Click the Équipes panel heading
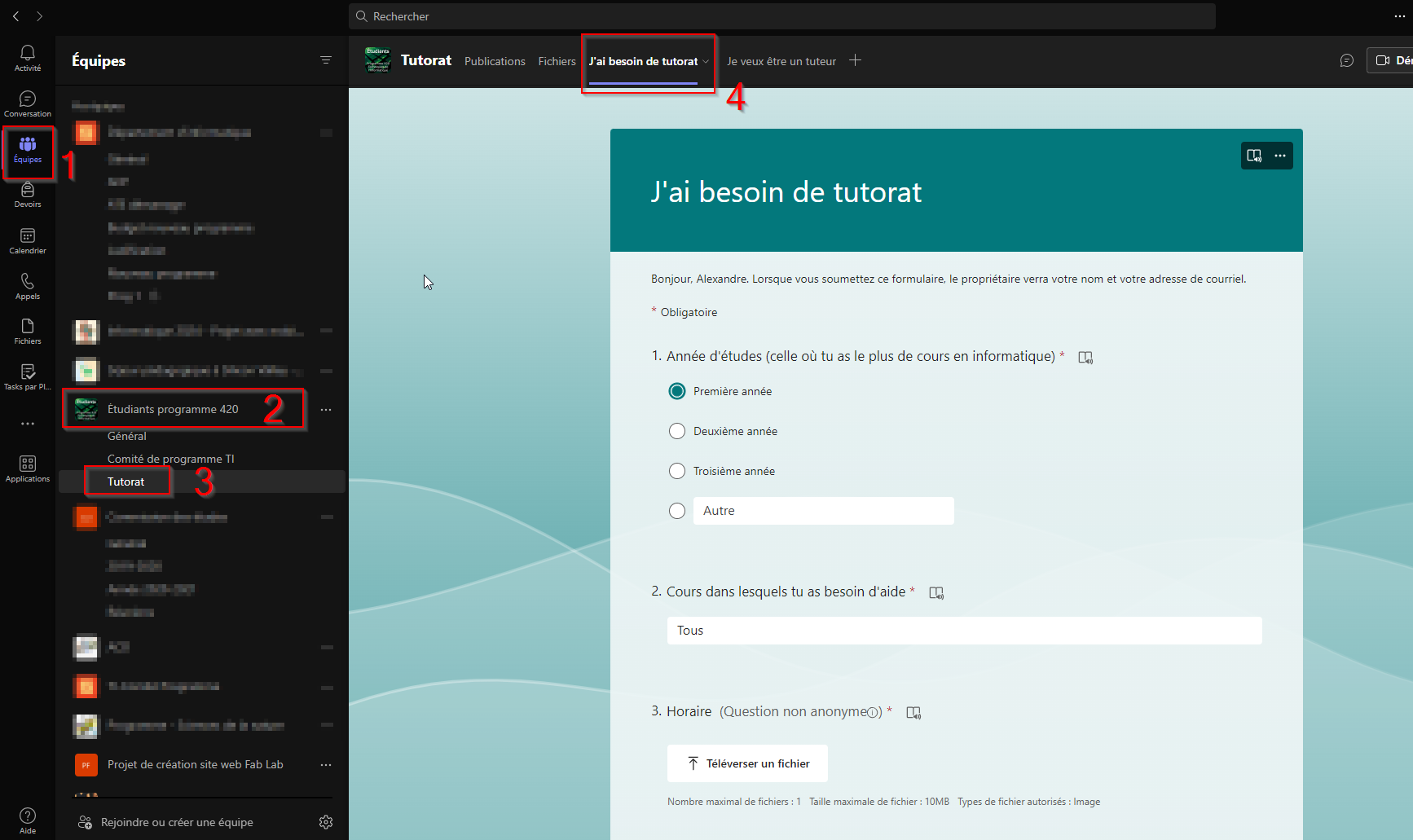Screen dimensions: 1413x840 click(99, 61)
